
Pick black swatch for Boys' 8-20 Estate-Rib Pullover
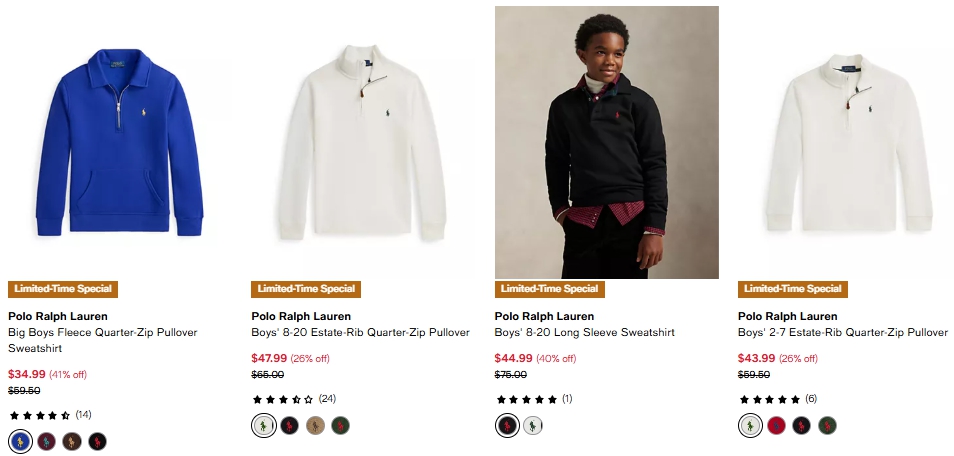click(x=289, y=425)
